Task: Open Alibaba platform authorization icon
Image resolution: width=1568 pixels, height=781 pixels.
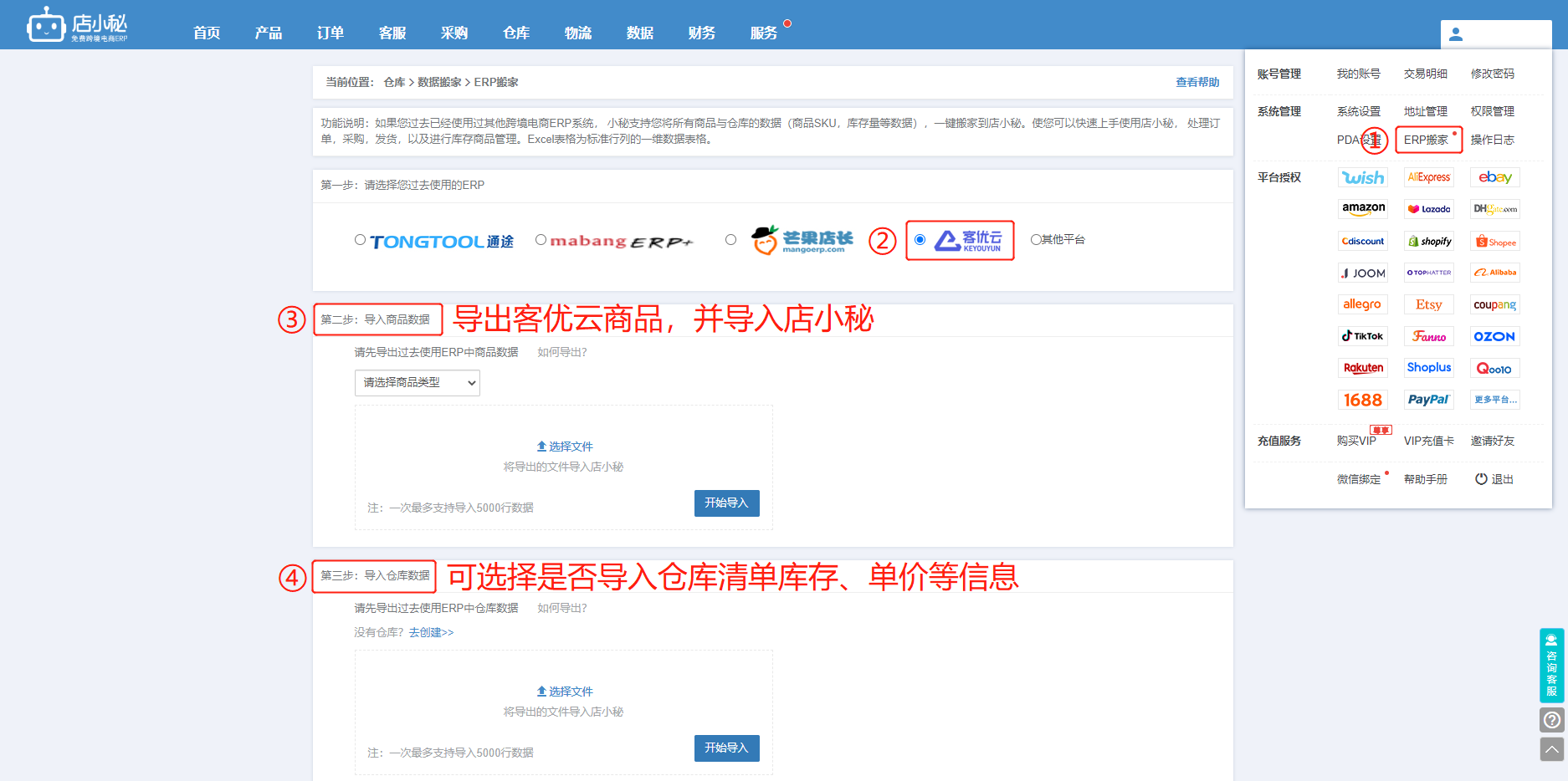Action: tap(1495, 273)
